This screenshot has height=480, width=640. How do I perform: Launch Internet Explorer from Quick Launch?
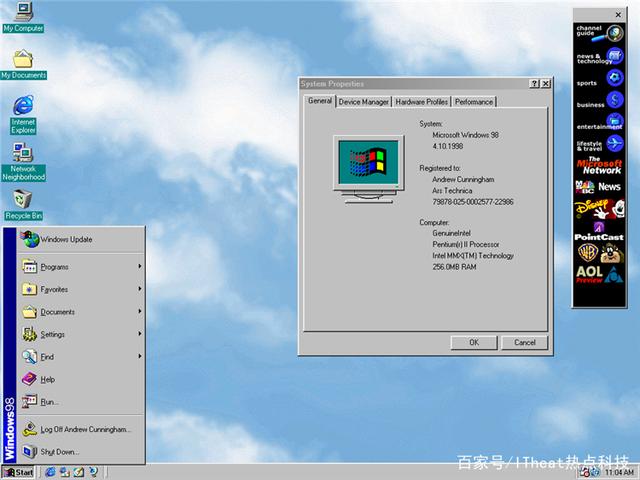[50, 472]
